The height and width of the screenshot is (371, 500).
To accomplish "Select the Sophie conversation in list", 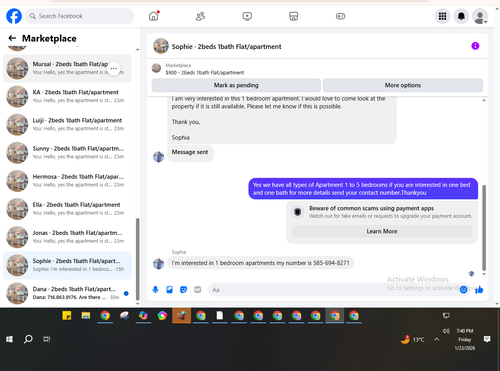I will [x=67, y=265].
